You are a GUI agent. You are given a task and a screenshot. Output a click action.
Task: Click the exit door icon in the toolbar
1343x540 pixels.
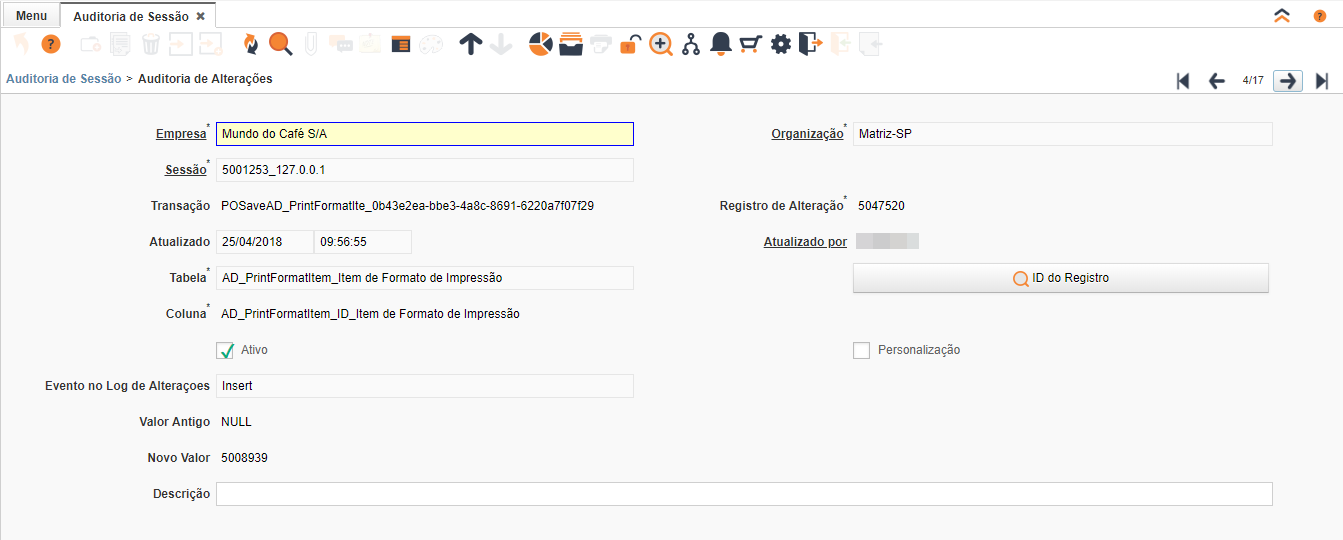[x=810, y=44]
